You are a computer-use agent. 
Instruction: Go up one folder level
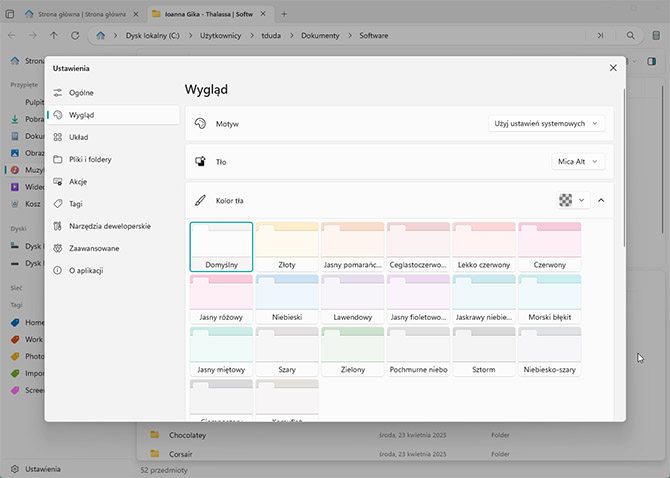pos(54,35)
